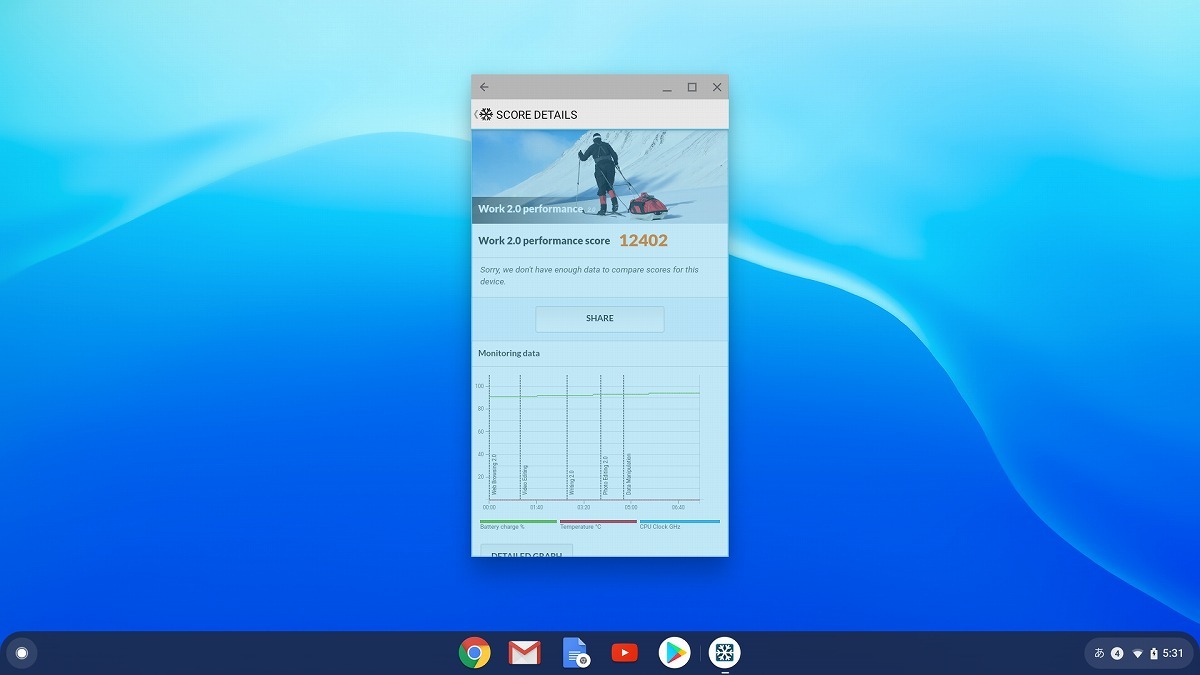Click Video Editing marker on graph
Viewport: 1200px width, 675px height.
tap(525, 480)
